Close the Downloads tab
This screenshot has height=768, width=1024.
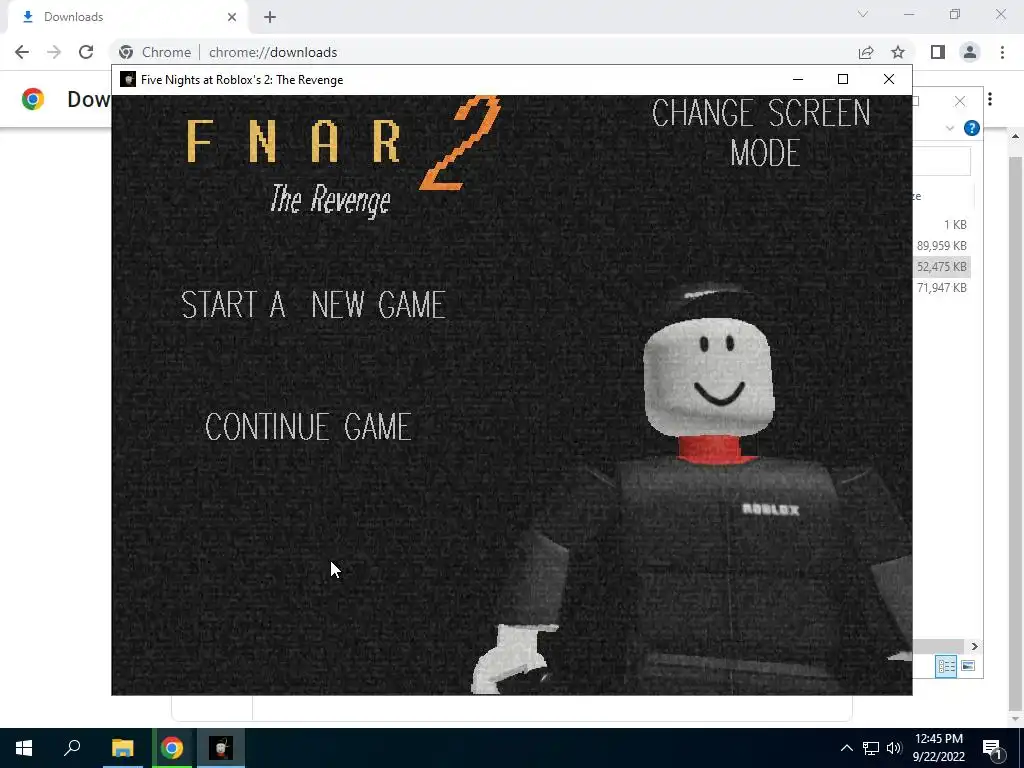(x=232, y=17)
